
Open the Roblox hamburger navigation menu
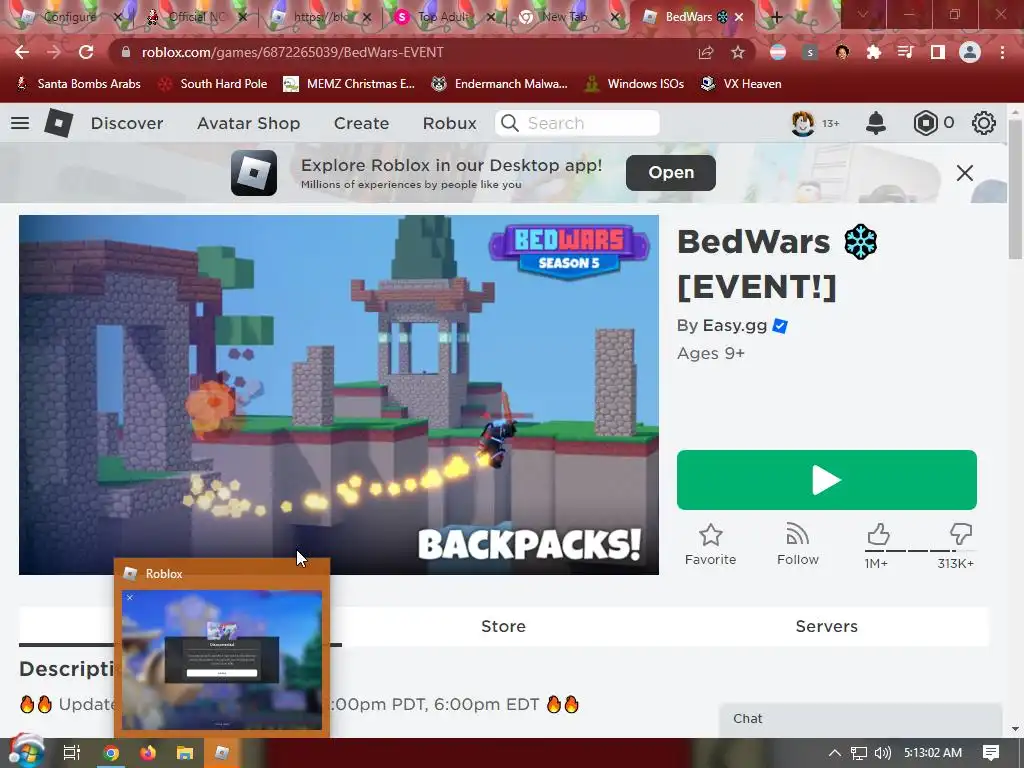pyautogui.click(x=20, y=123)
